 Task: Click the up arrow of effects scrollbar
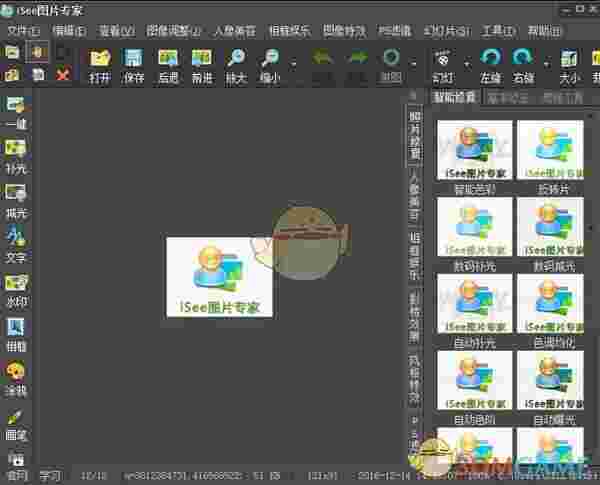pos(590,115)
